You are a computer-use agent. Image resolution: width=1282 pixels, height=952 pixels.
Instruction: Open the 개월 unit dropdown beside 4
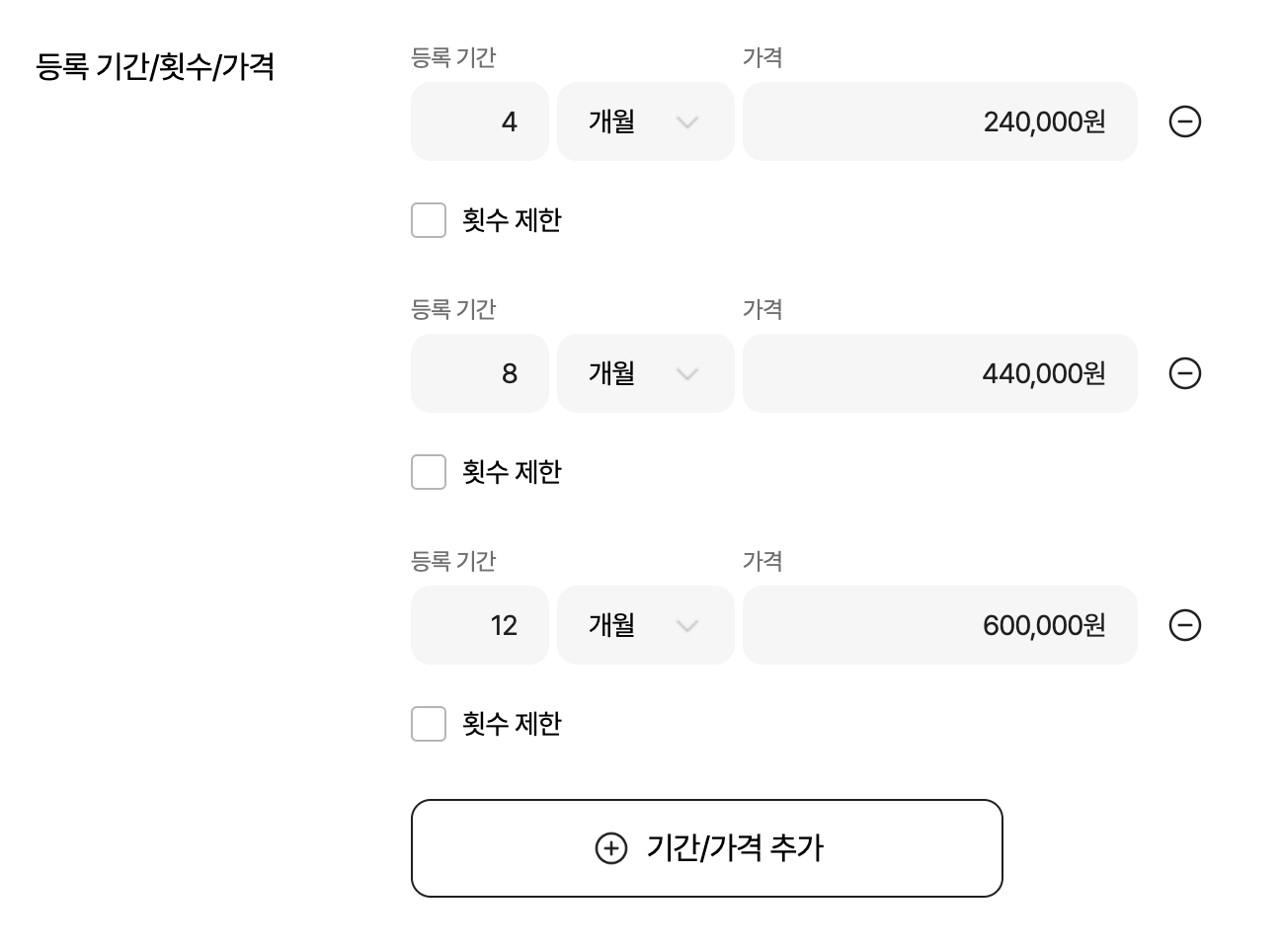pyautogui.click(x=645, y=121)
